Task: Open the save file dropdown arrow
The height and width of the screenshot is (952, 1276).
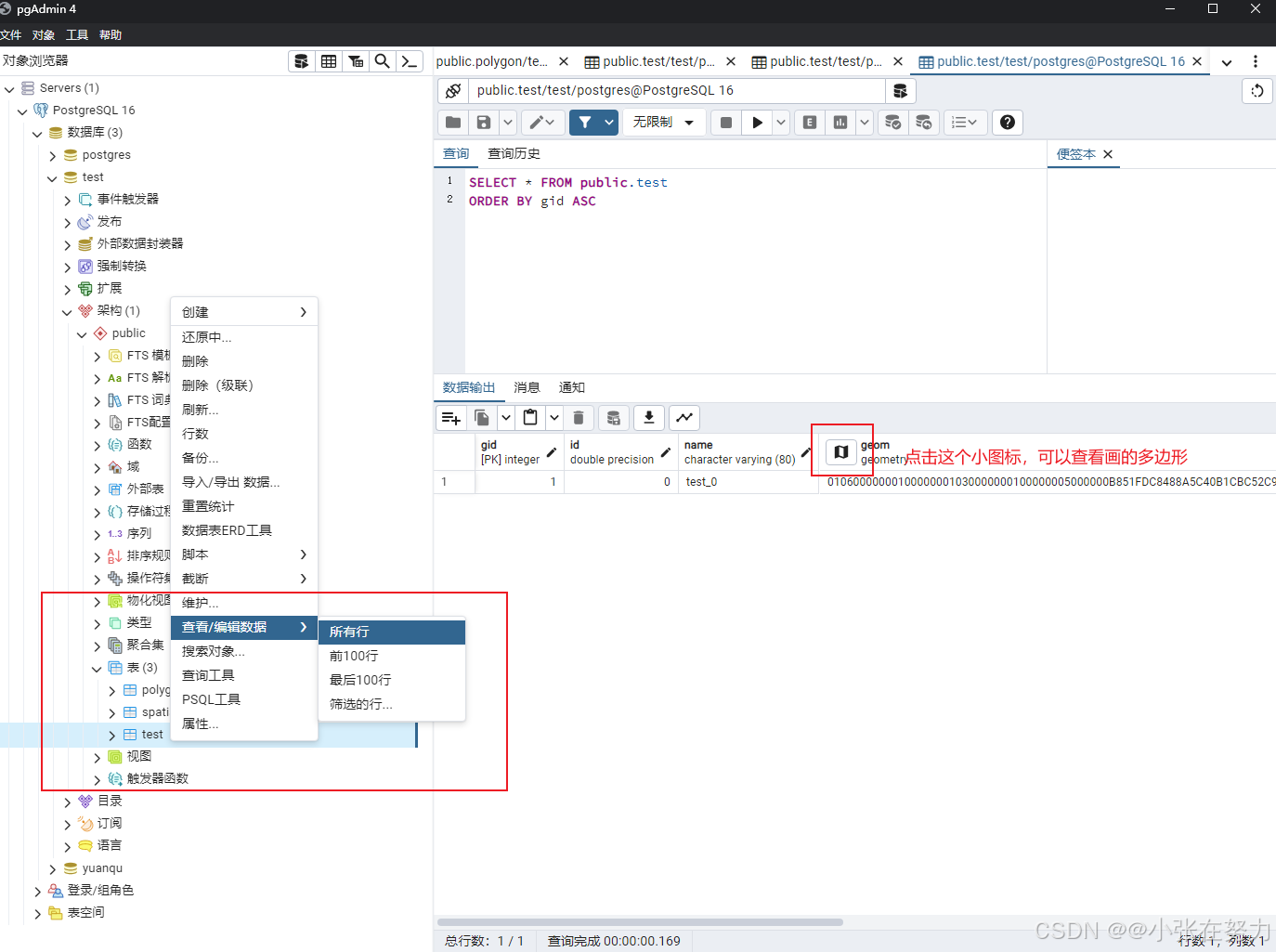Action: (x=508, y=122)
